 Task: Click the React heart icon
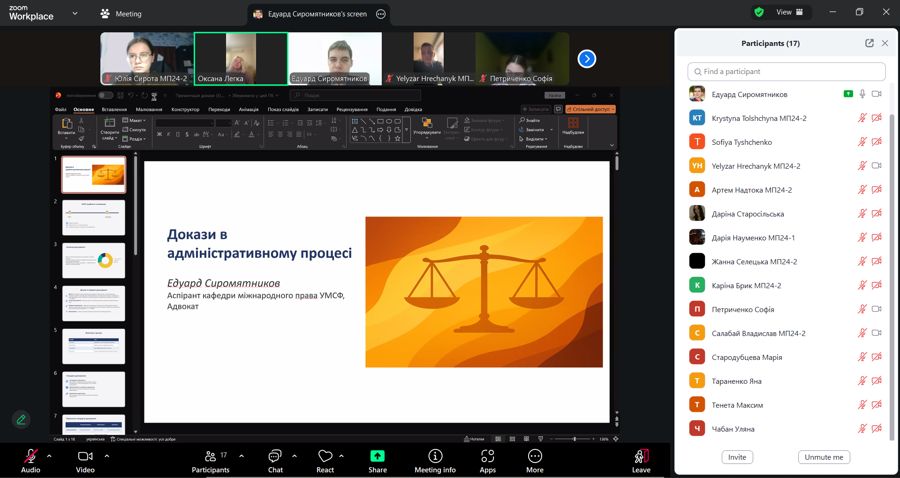tap(325, 460)
